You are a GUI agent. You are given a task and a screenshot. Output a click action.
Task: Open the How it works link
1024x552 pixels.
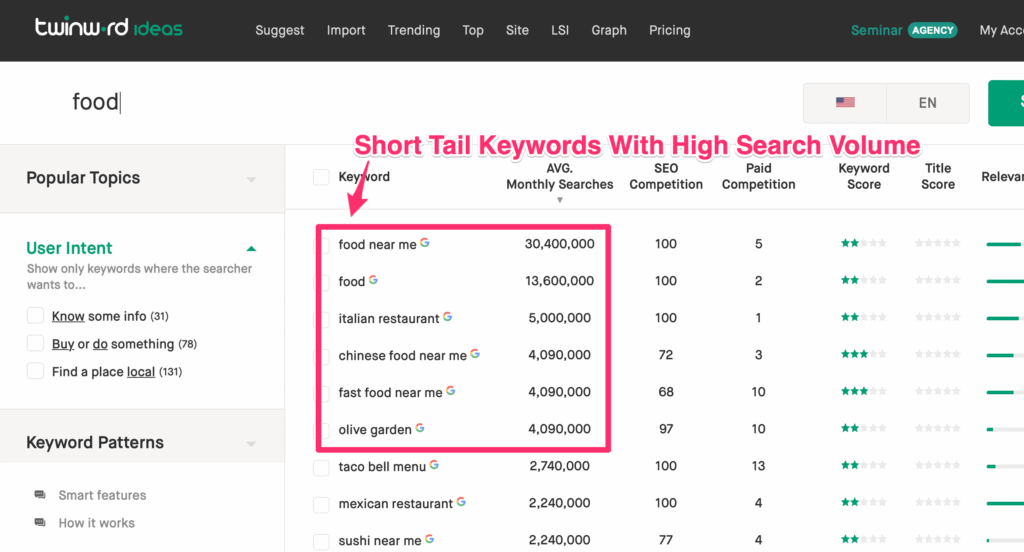[x=96, y=523]
